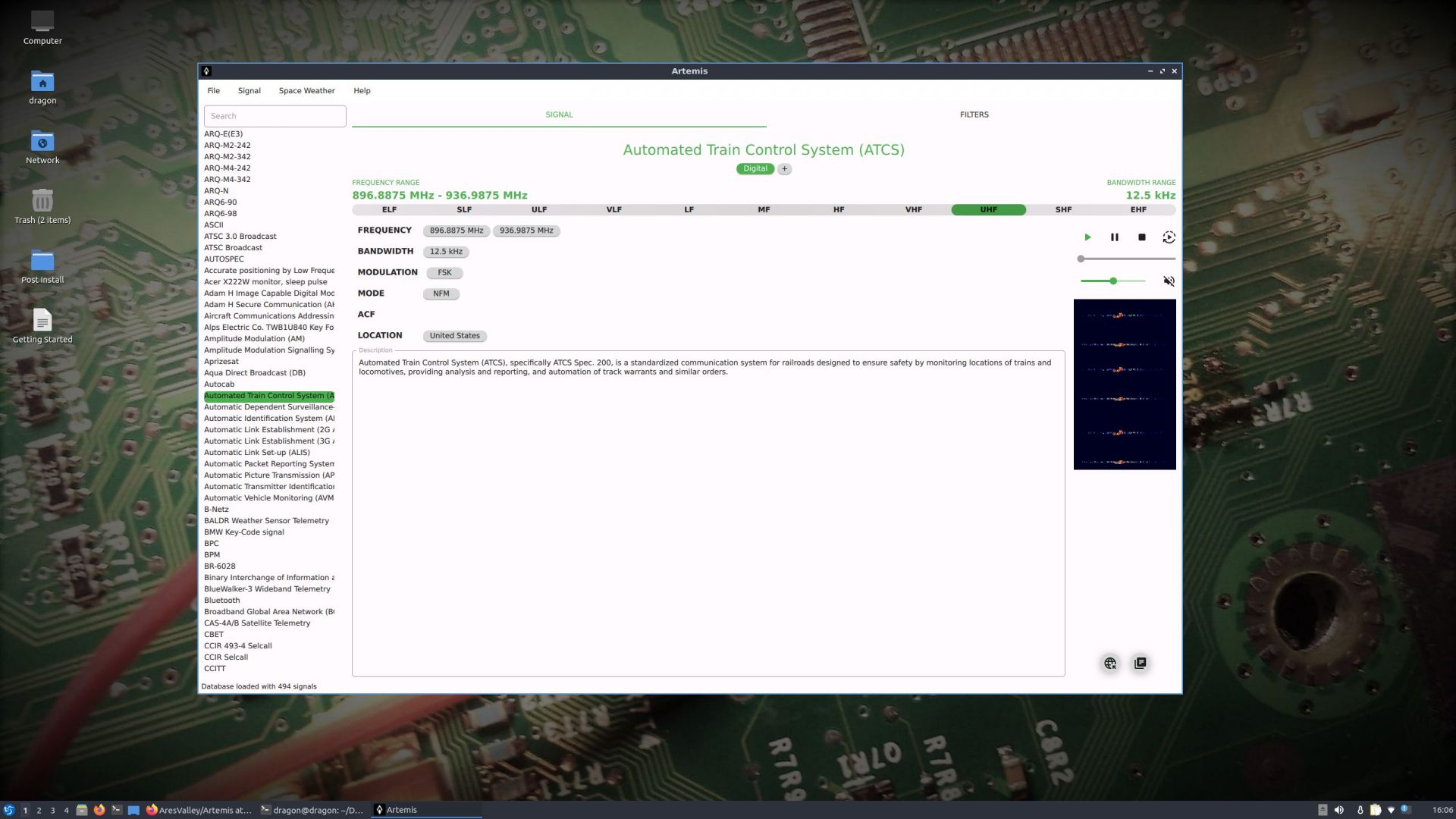Open the dragon@dragon terminal from the taskbar
This screenshot has height=819, width=1456.
coord(311,810)
